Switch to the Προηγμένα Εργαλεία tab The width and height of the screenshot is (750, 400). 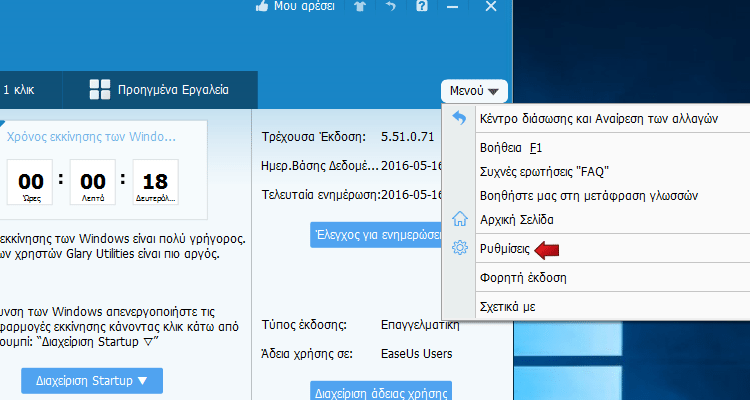click(x=160, y=90)
